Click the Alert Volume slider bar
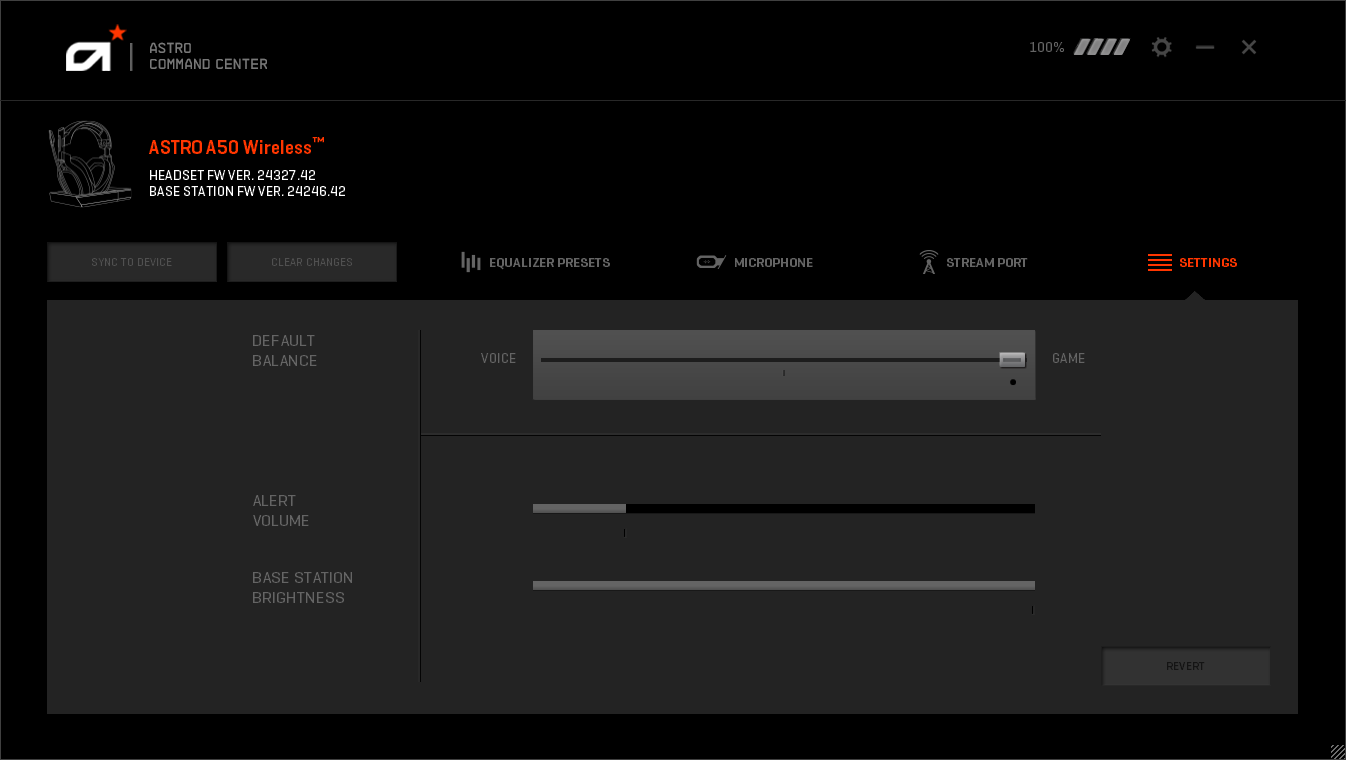This screenshot has width=1346, height=760. tap(784, 509)
